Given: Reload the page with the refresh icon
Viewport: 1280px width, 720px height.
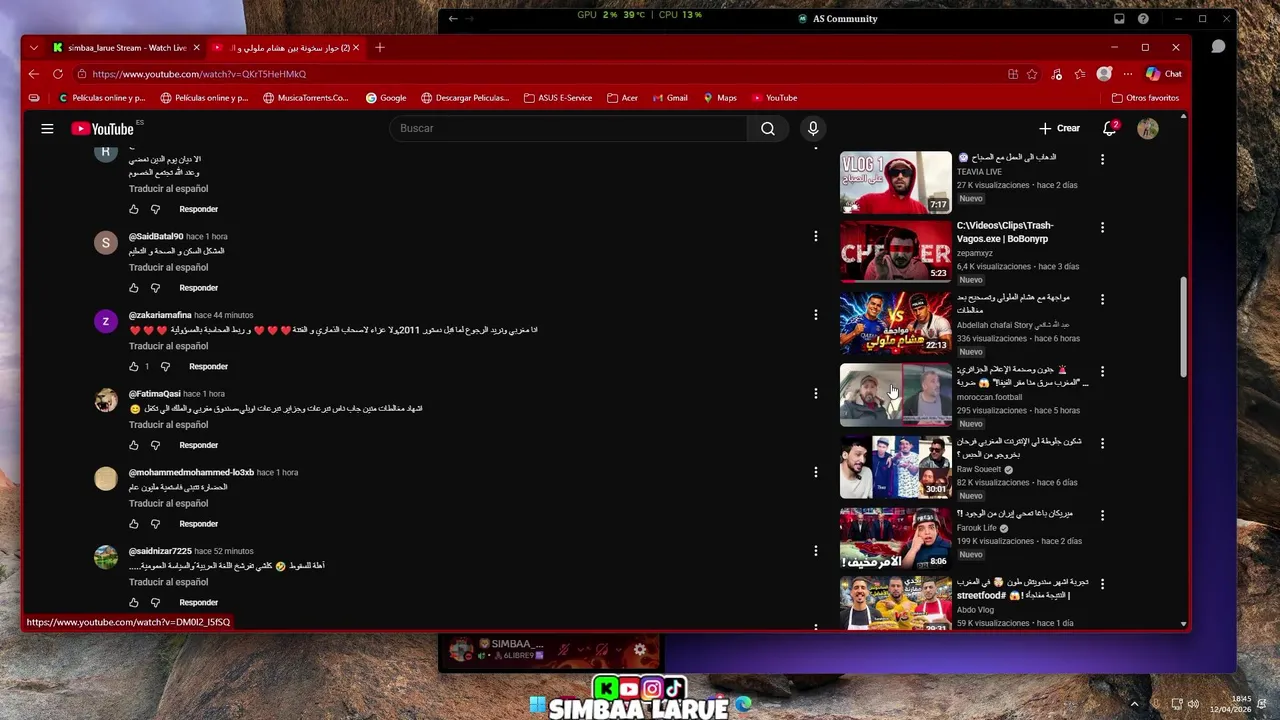Looking at the screenshot, I should 58,74.
